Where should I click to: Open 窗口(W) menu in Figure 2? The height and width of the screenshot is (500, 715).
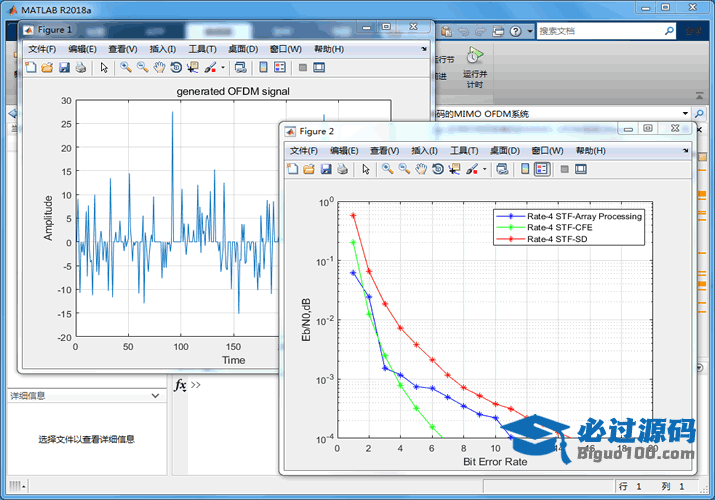pos(547,151)
